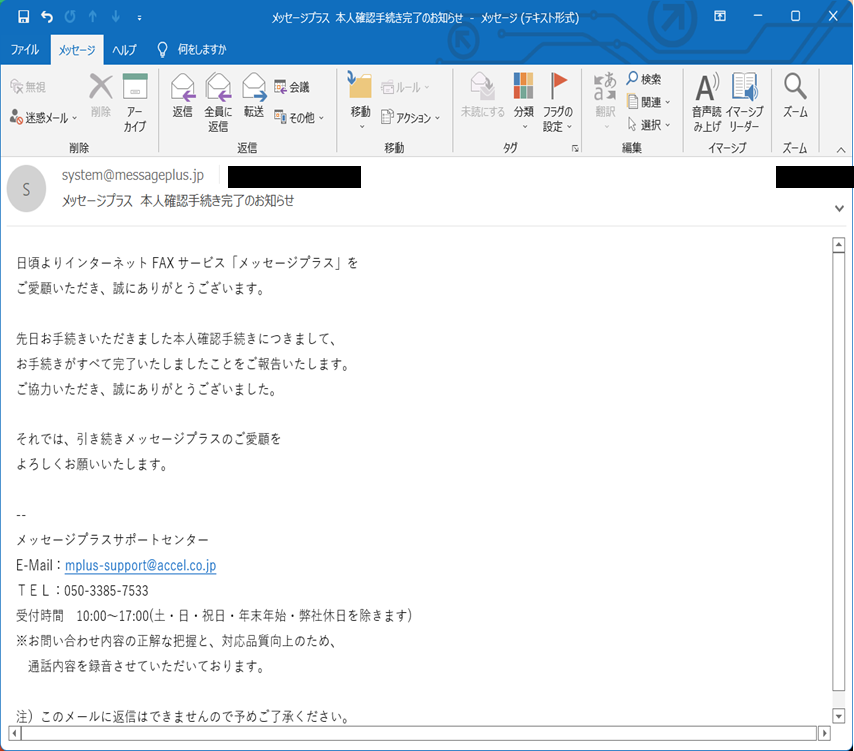854x751 pixels.
Task: Expand the その他 reply options
Action: 299,118
